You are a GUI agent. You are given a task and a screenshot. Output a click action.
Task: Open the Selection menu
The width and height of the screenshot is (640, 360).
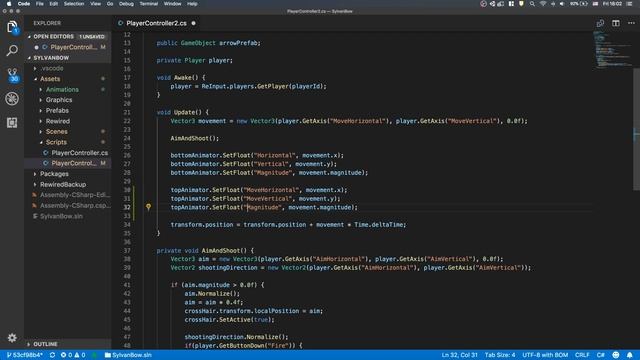click(x=74, y=4)
